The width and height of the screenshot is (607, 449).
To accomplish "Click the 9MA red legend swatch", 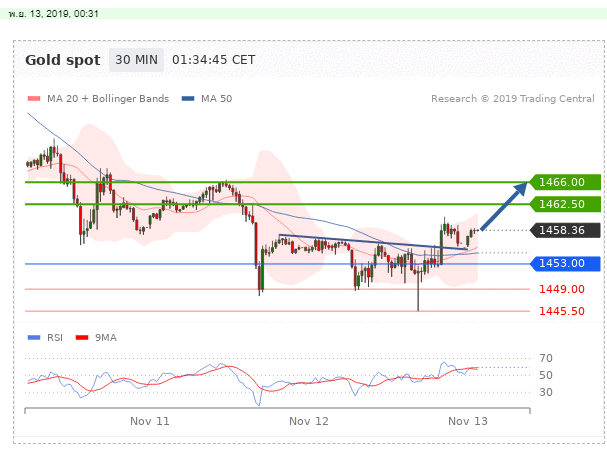I will pyautogui.click(x=82, y=338).
